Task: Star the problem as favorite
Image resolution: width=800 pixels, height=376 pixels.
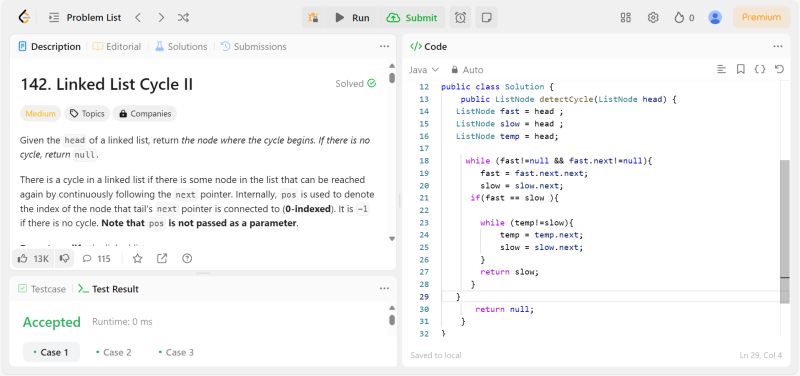Action: [137, 259]
